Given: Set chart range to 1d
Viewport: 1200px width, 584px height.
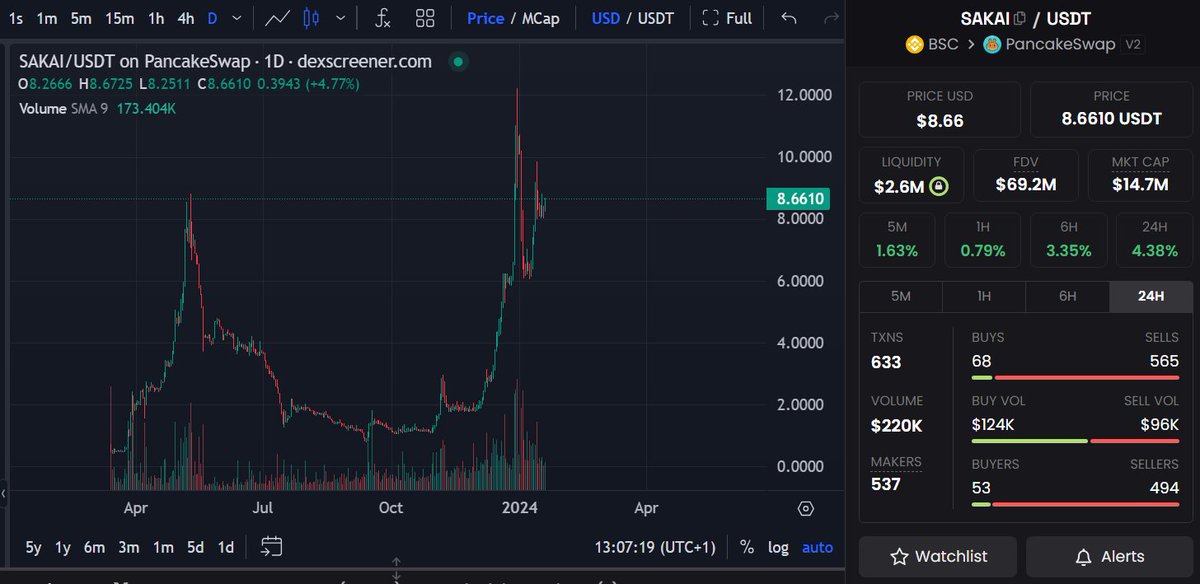Looking at the screenshot, I should pyautogui.click(x=226, y=547).
